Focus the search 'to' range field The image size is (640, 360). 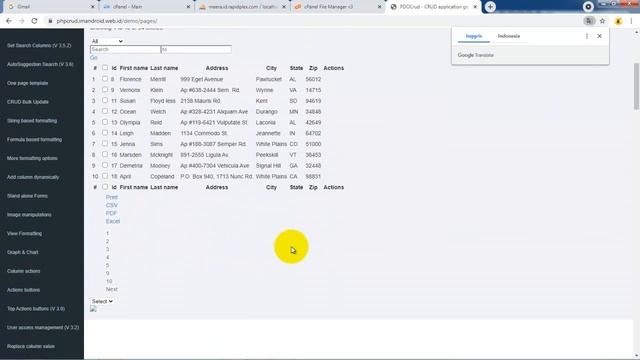pos(196,49)
